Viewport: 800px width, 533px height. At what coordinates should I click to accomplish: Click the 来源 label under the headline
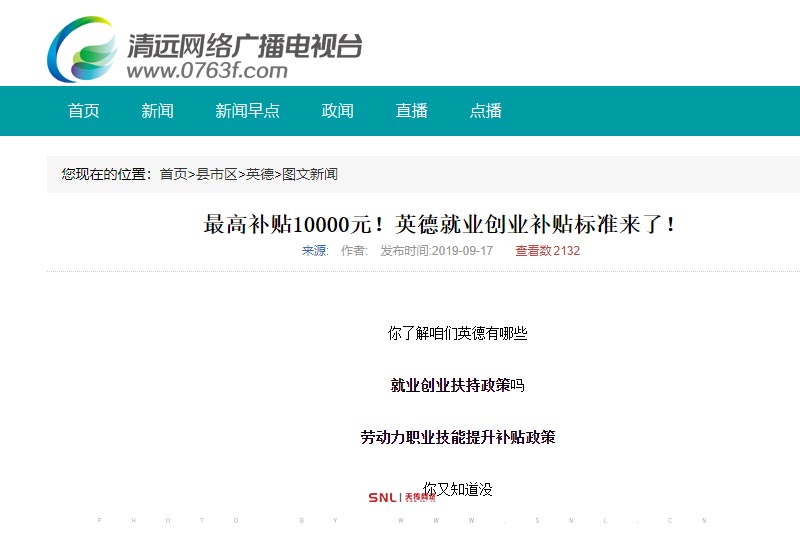tap(315, 251)
